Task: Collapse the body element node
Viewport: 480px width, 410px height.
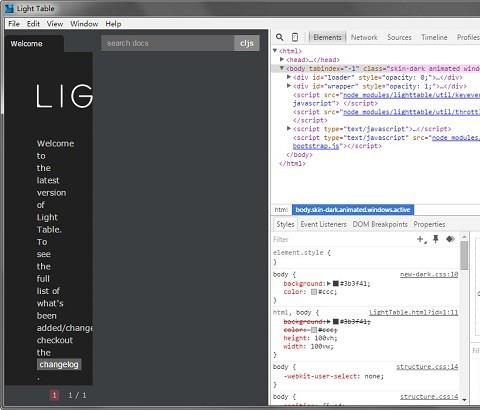Action: click(282, 68)
